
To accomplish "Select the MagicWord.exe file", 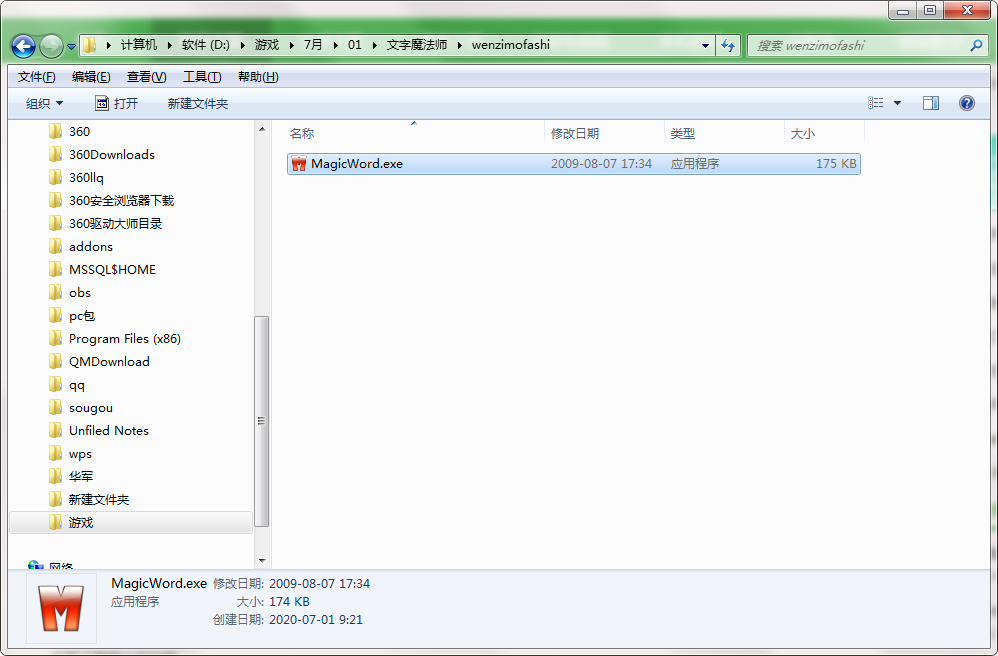I will point(573,164).
